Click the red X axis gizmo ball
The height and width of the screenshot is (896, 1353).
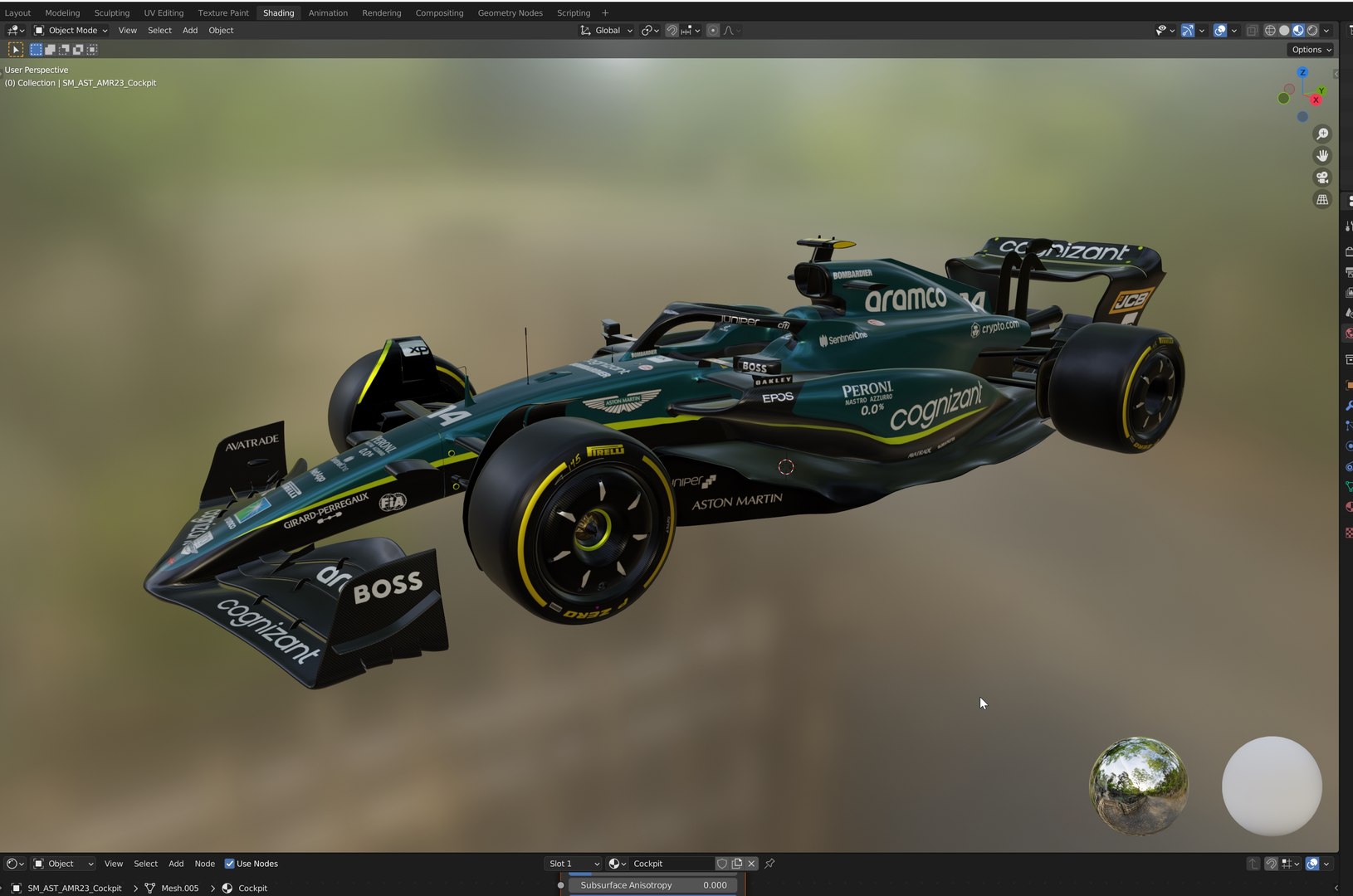click(1316, 100)
